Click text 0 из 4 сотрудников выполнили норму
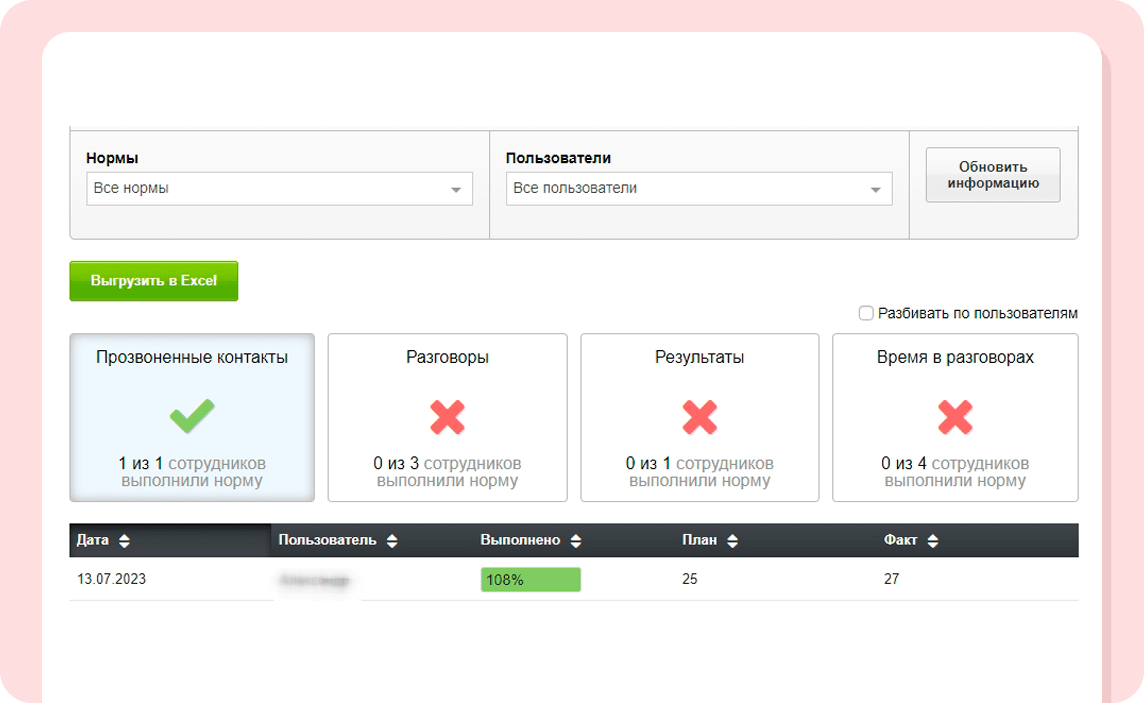 (x=955, y=472)
